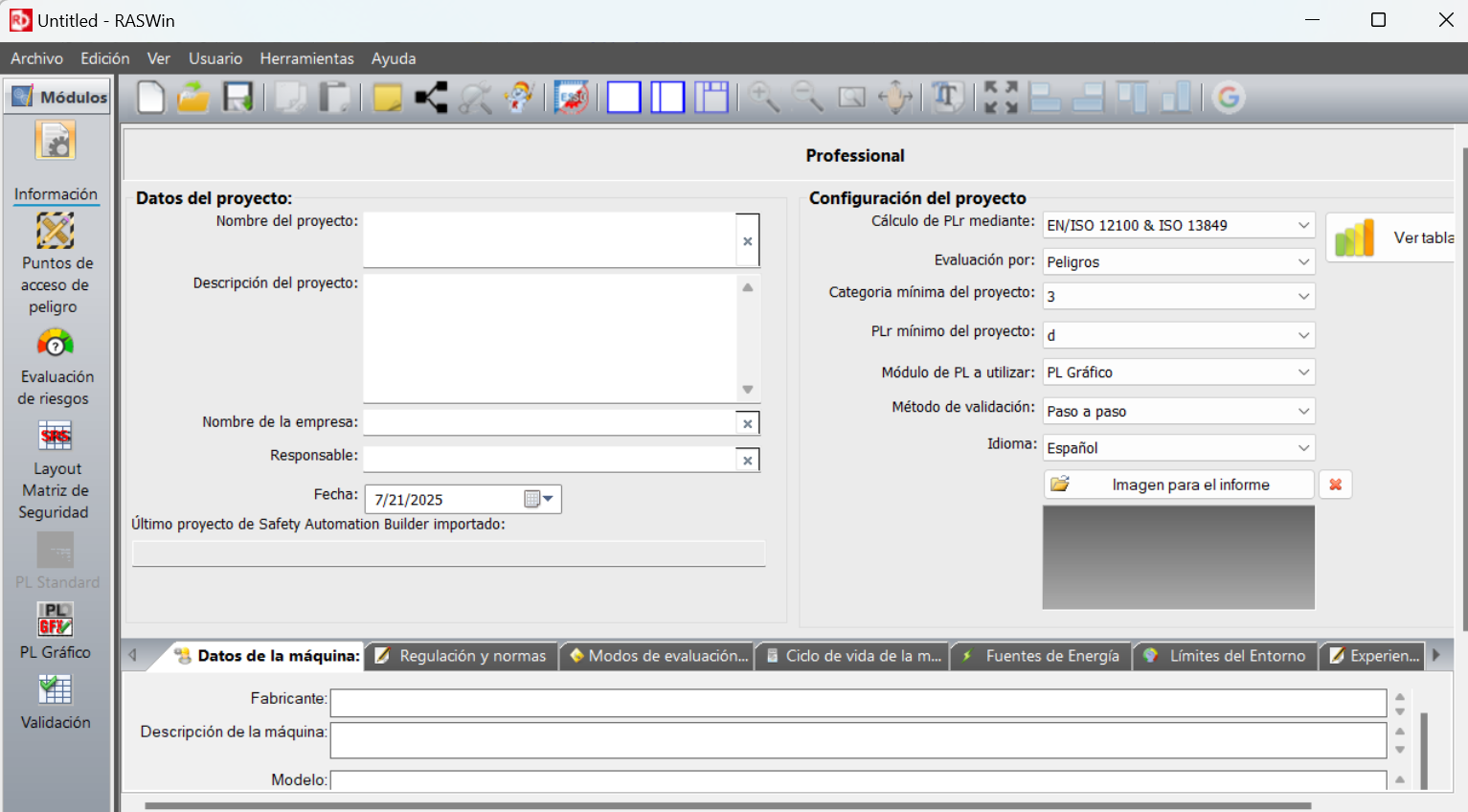This screenshot has height=812, width=1468.
Task: Open the wizard character icon
Action: coord(519,98)
